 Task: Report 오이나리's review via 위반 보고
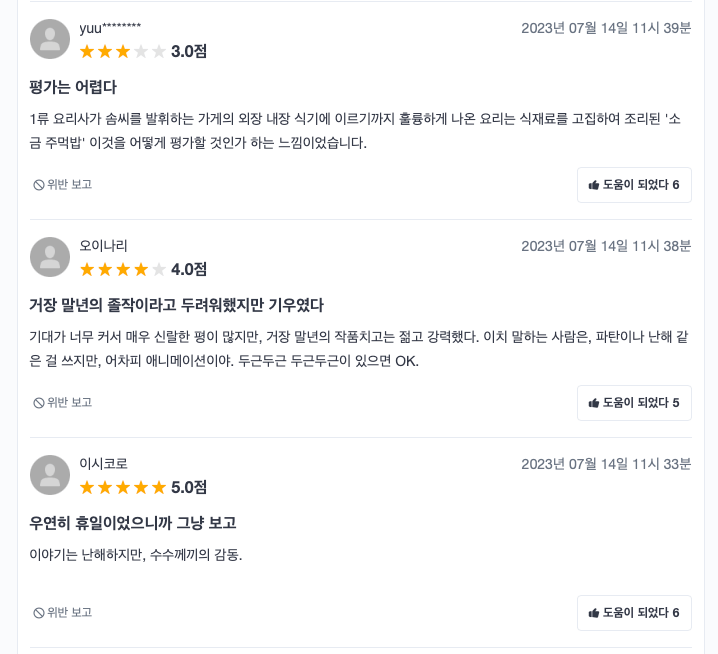62,403
